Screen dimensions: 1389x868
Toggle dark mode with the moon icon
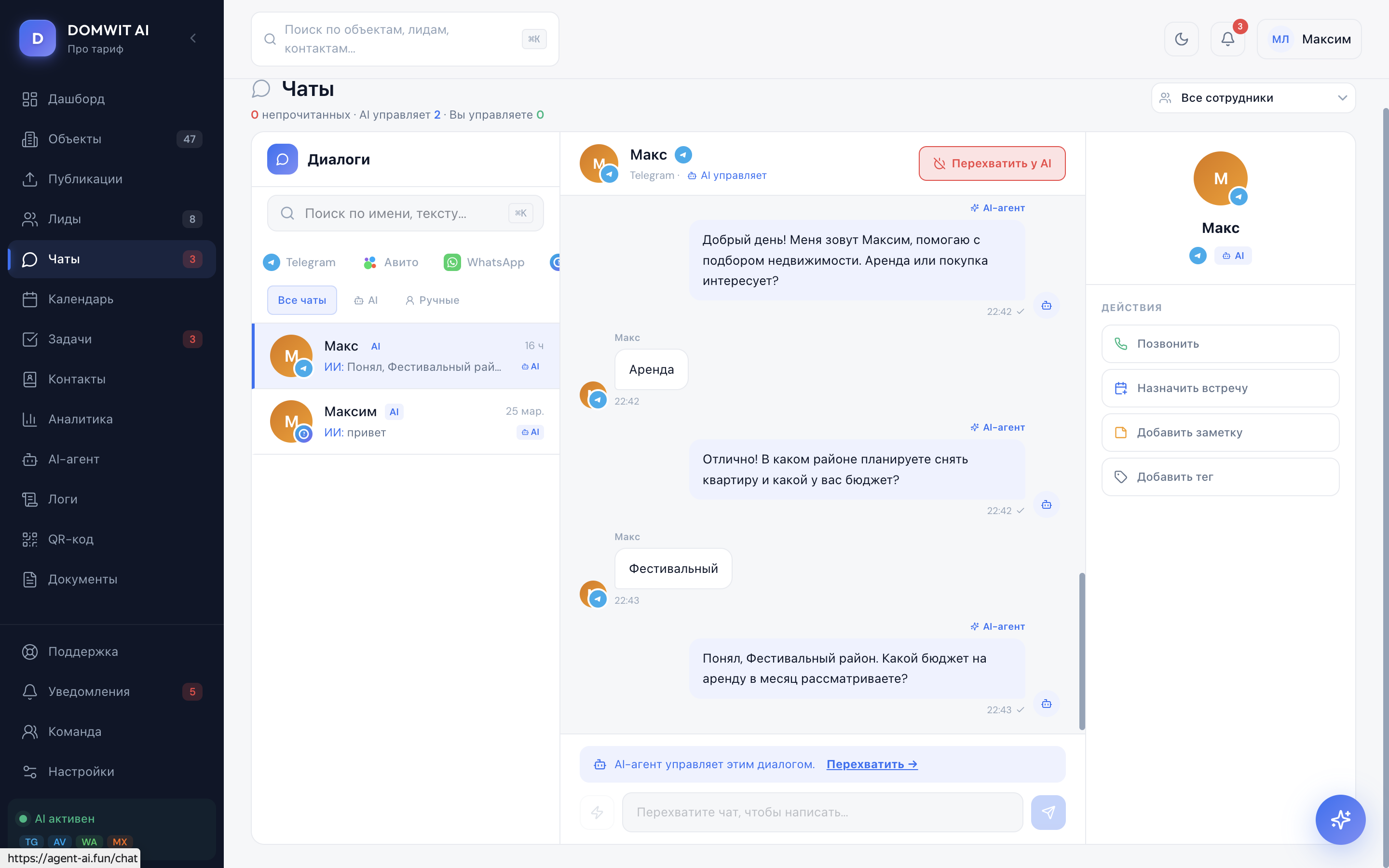1181,39
